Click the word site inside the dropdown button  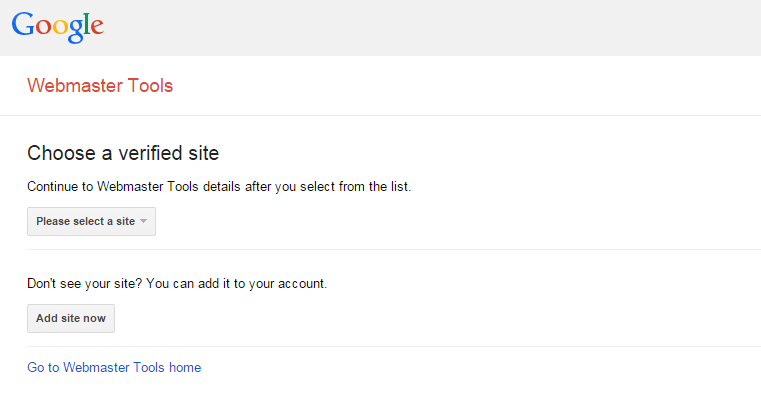(x=125, y=221)
